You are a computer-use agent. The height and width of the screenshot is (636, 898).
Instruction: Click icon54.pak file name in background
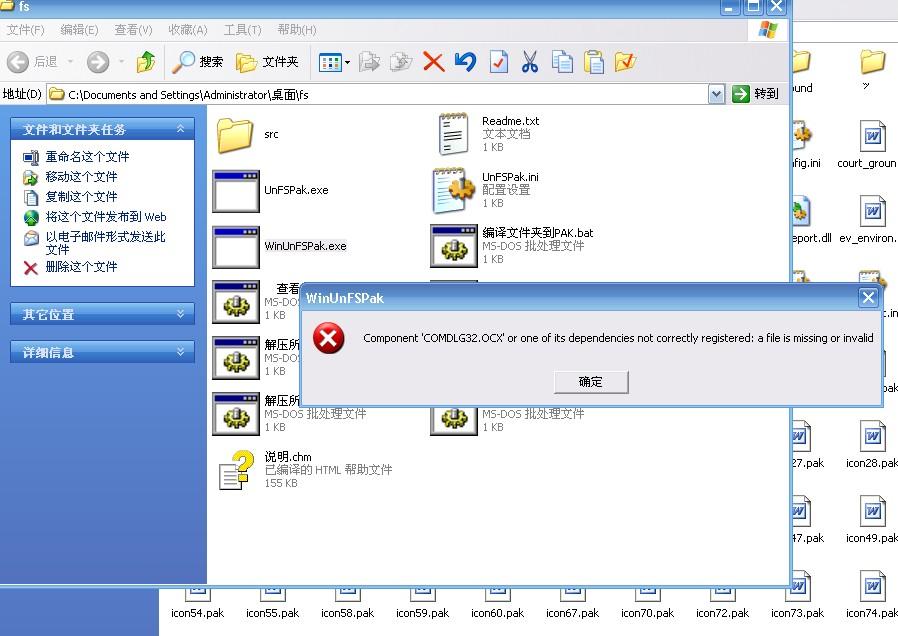click(197, 613)
